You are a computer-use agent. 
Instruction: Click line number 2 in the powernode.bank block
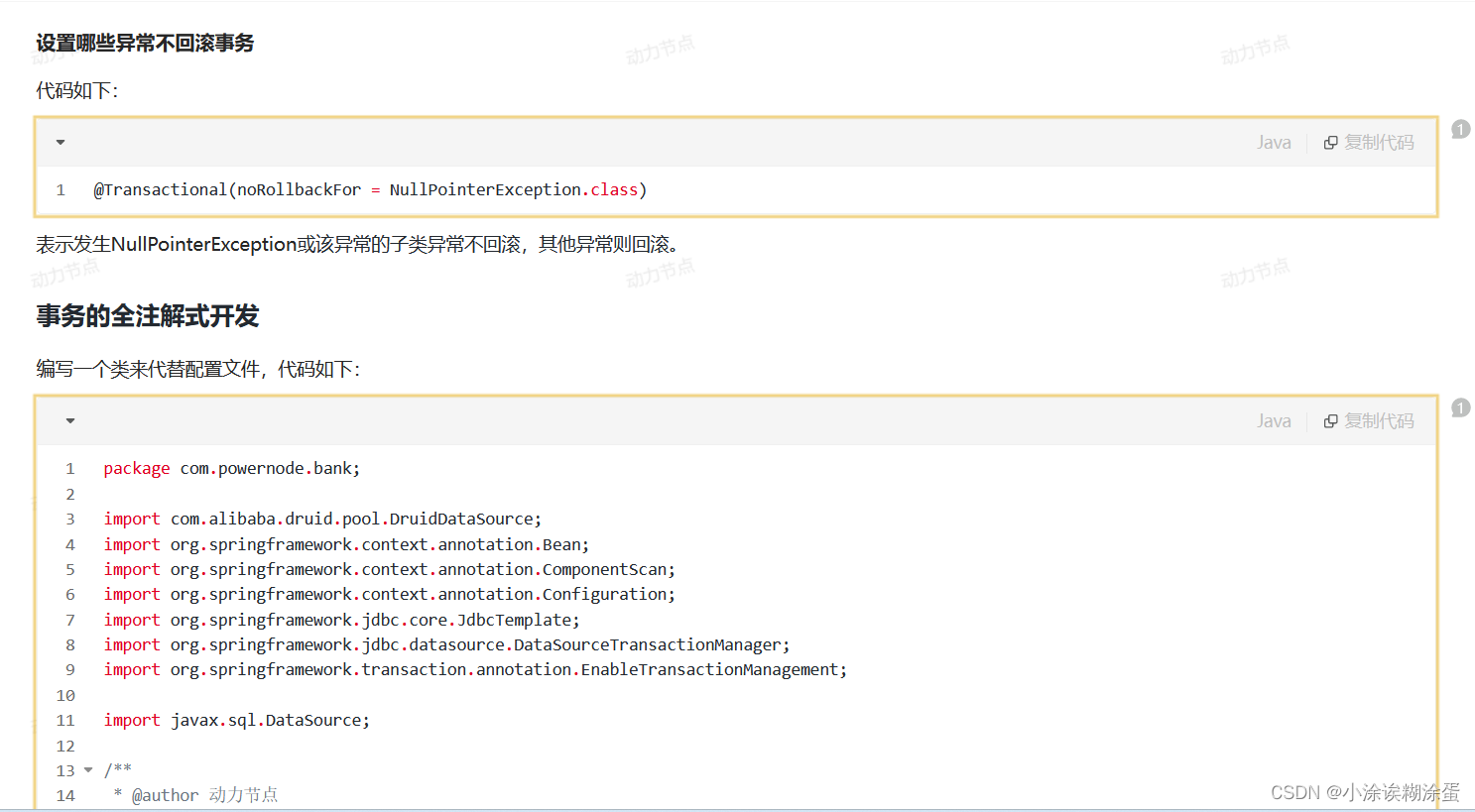(x=70, y=494)
